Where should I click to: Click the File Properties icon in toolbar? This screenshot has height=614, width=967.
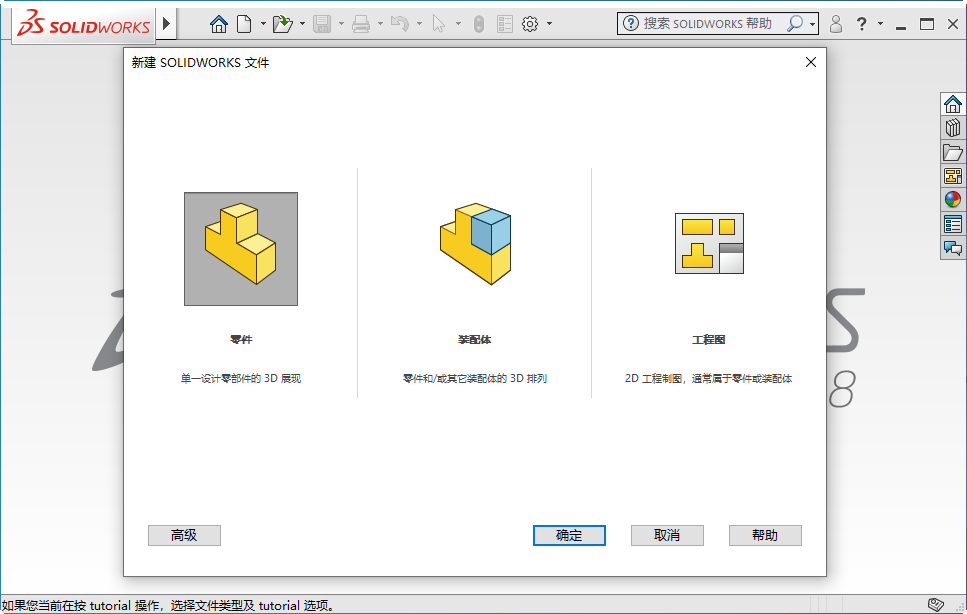[504, 24]
